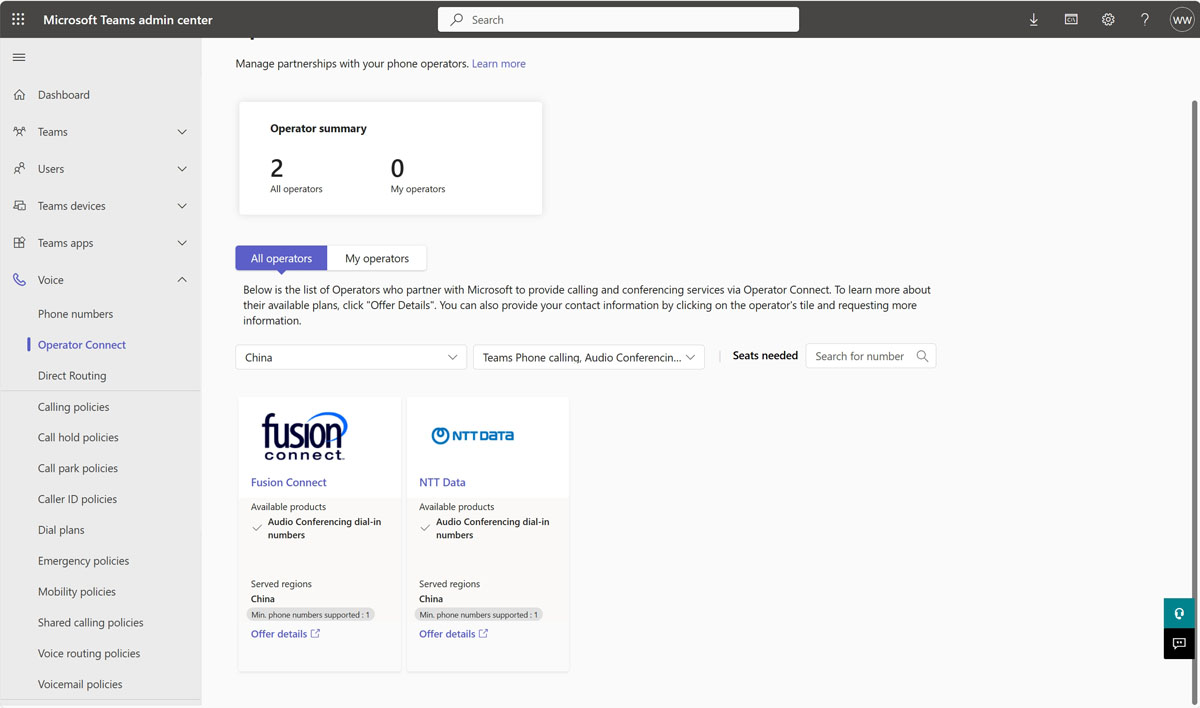Click the Learn more link
This screenshot has height=708, width=1200.
pos(499,63)
